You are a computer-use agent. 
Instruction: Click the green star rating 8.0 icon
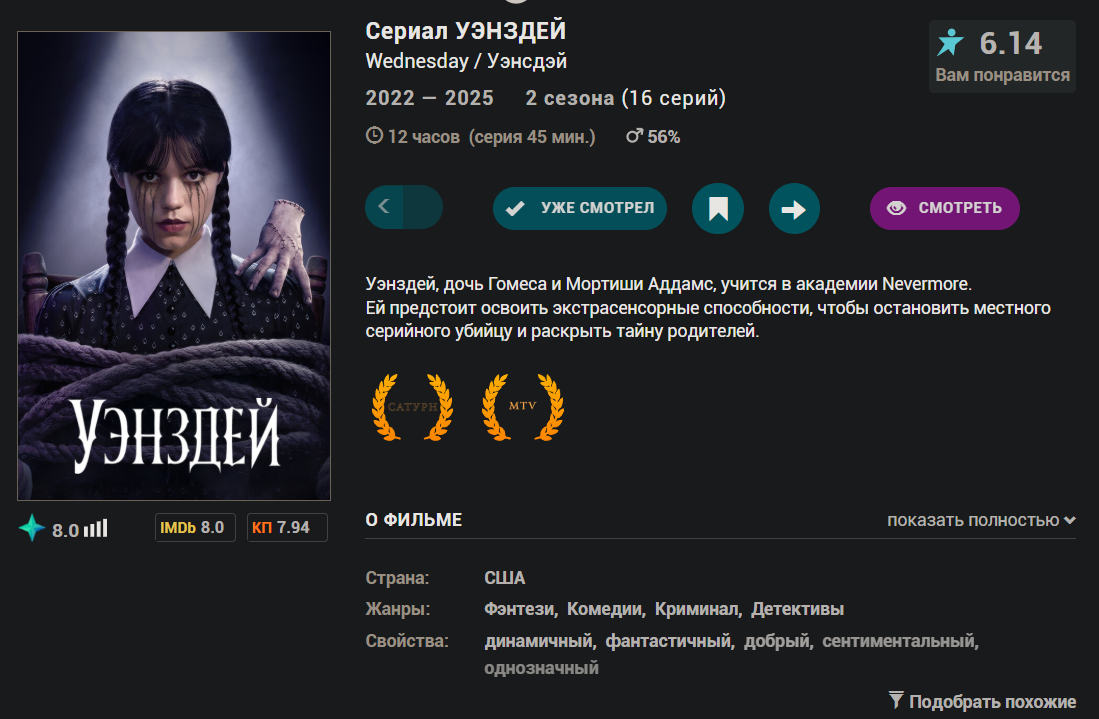[32, 528]
